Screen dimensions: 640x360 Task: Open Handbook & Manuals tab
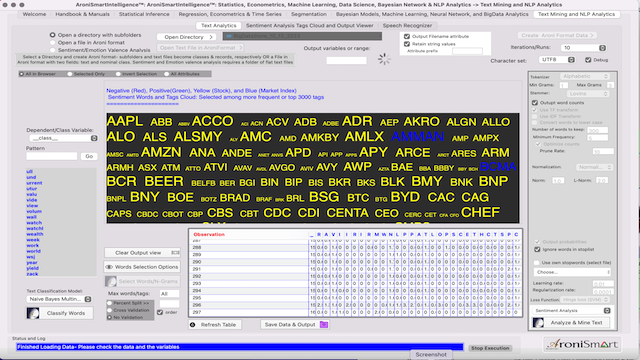tap(82, 14)
